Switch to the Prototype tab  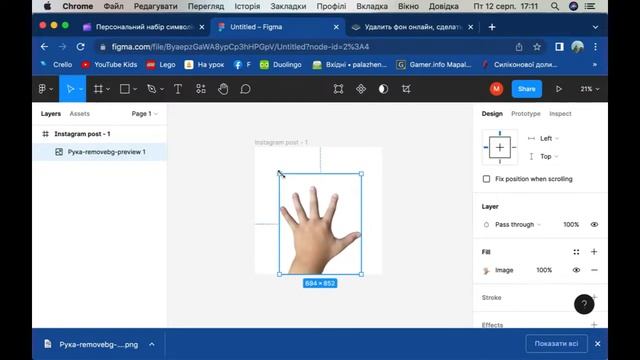[526, 113]
